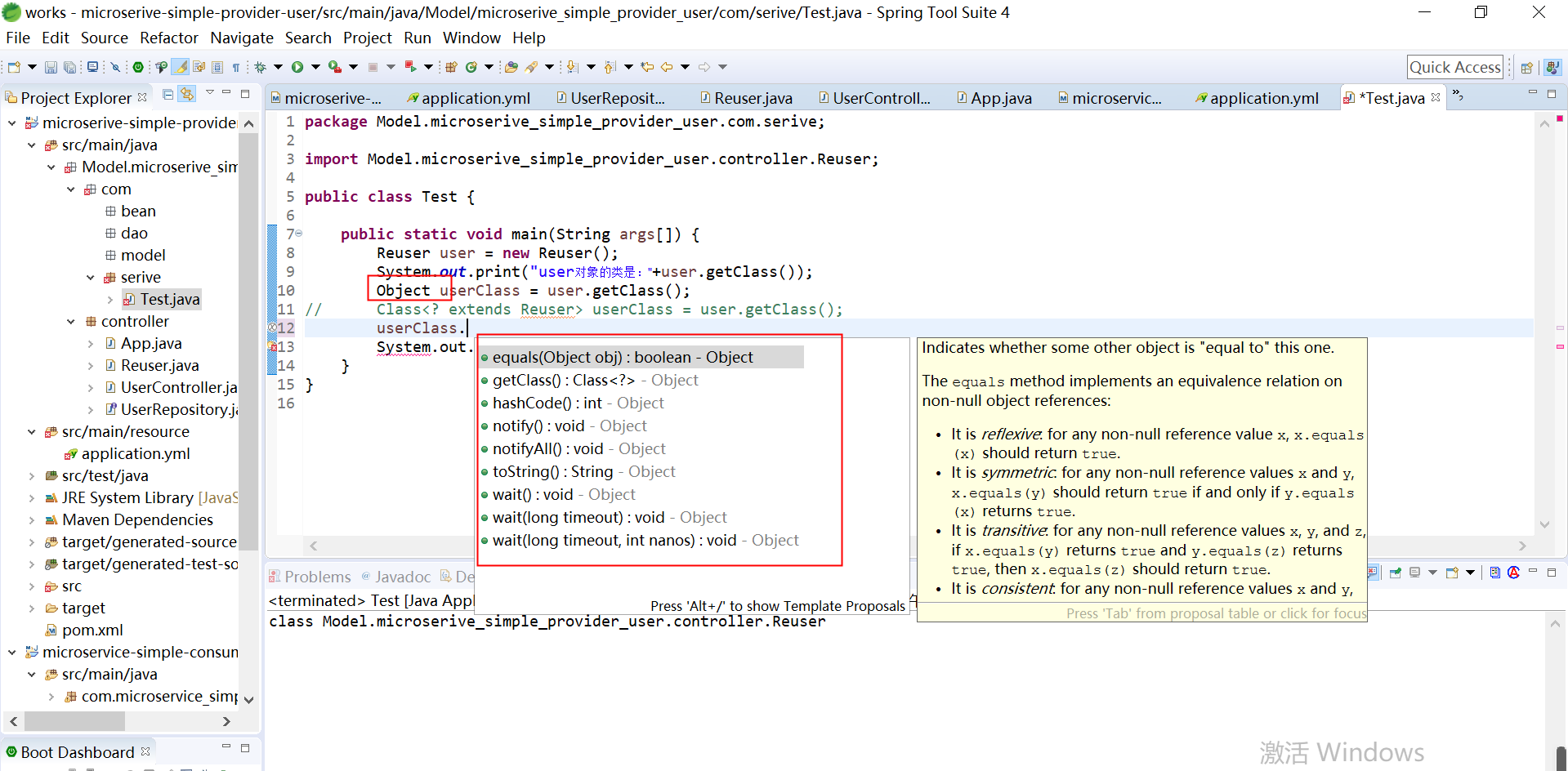This screenshot has height=771, width=1568.
Task: Switch to the Reuser.java editor tab
Action: [746, 98]
